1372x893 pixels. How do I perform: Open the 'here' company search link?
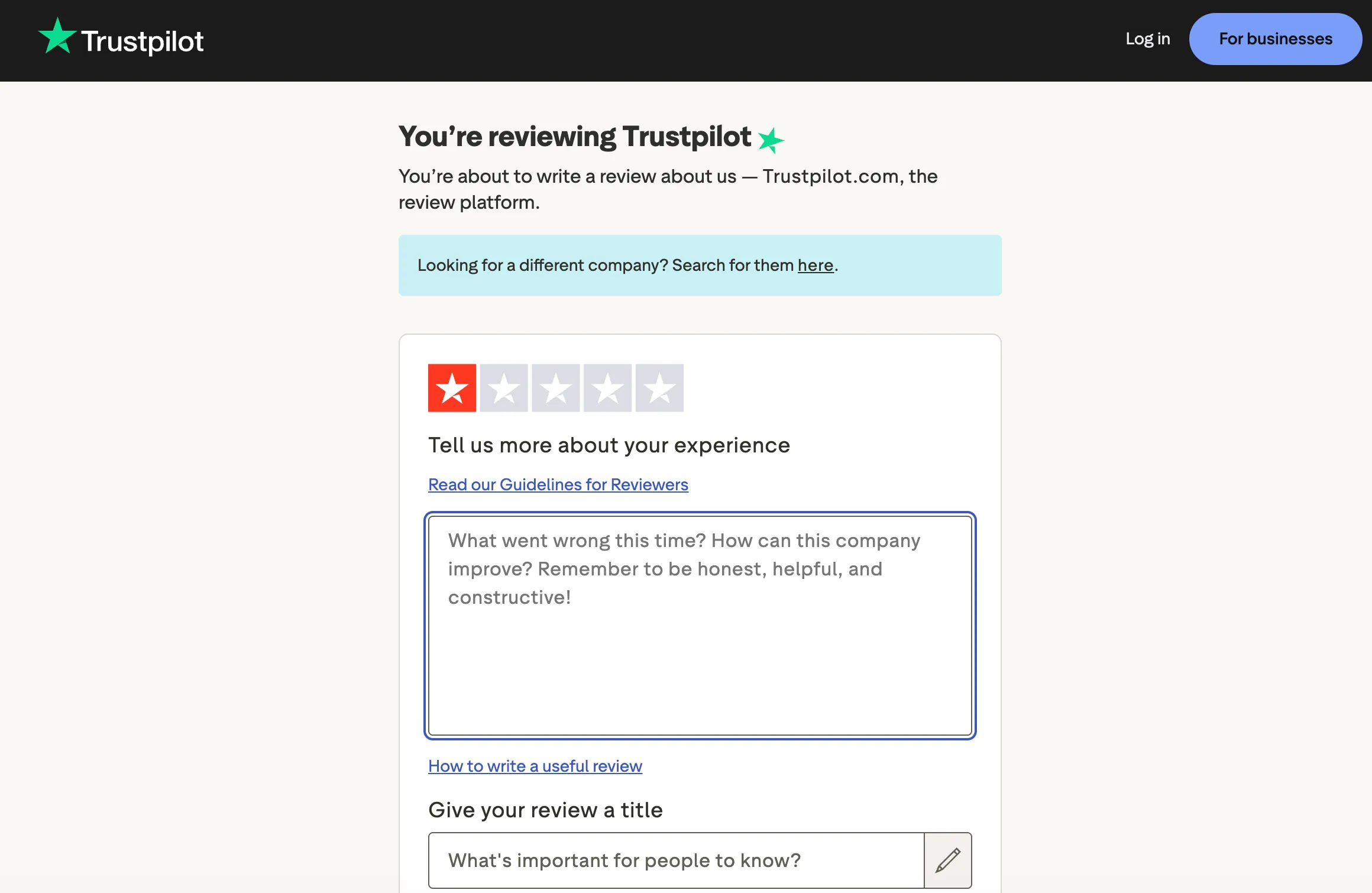pyautogui.click(x=816, y=266)
